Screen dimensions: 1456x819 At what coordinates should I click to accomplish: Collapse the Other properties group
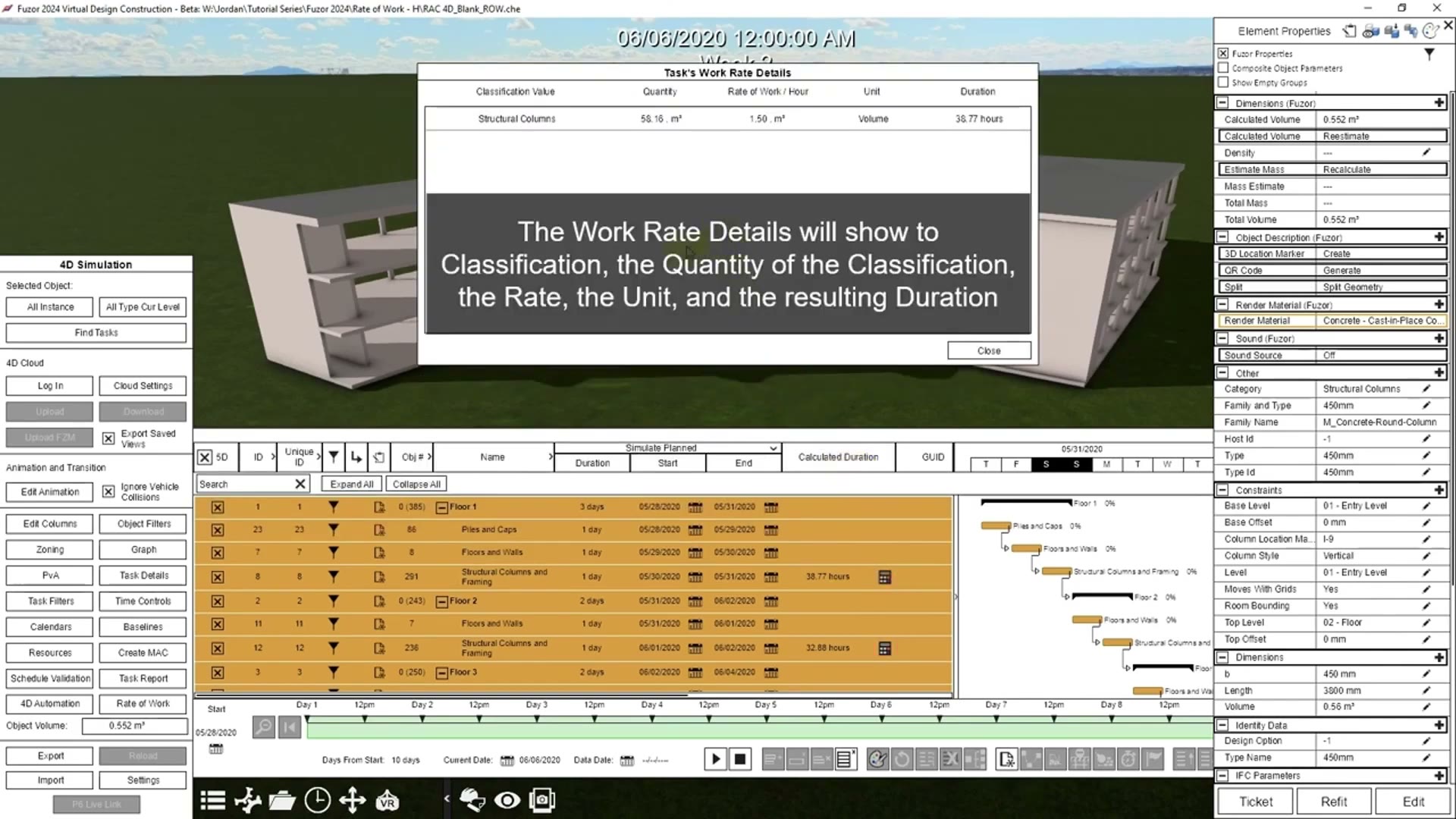1222,372
